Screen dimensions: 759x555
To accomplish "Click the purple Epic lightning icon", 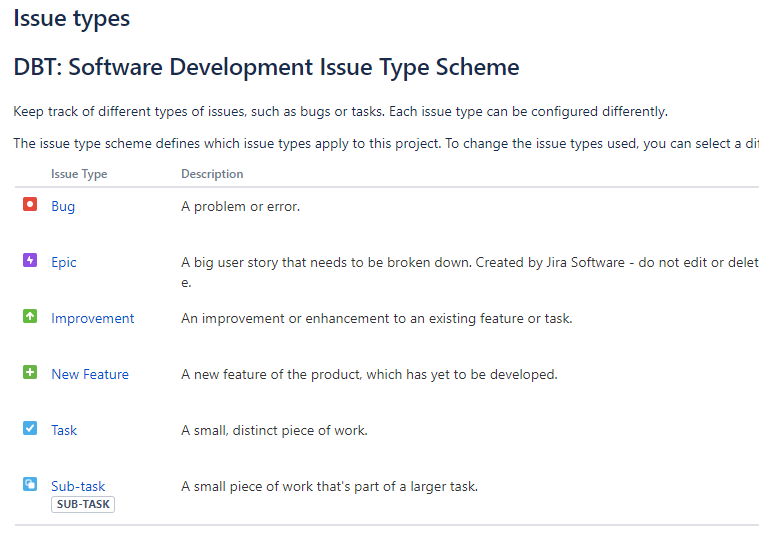I will (30, 260).
